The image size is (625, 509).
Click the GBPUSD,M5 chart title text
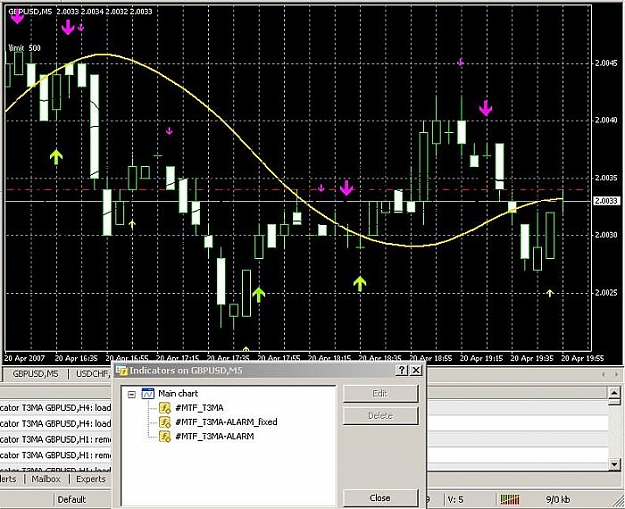(30, 12)
